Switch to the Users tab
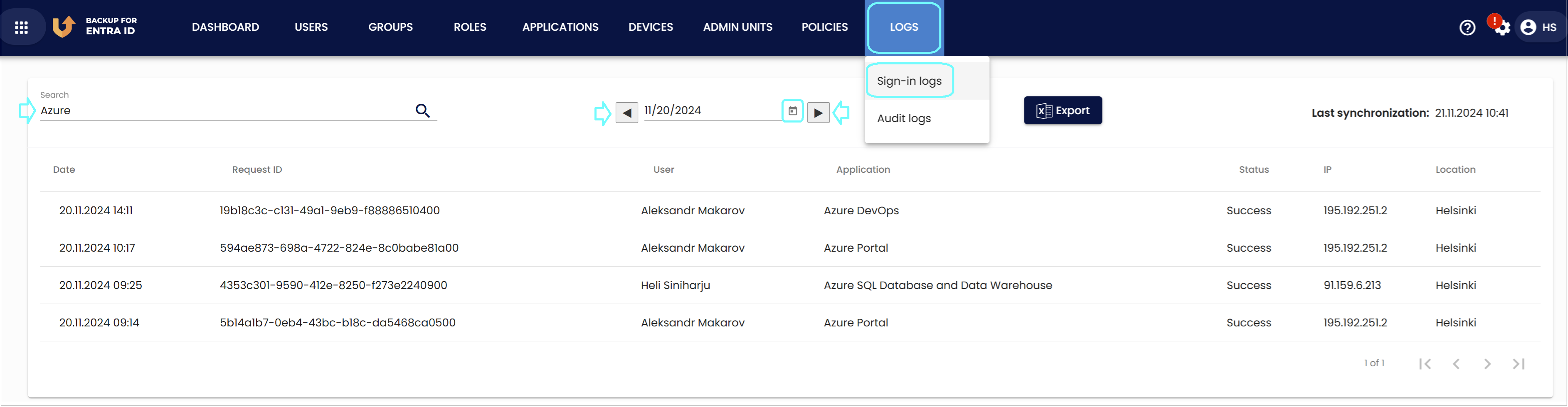Image resolution: width=1568 pixels, height=407 pixels. [311, 27]
